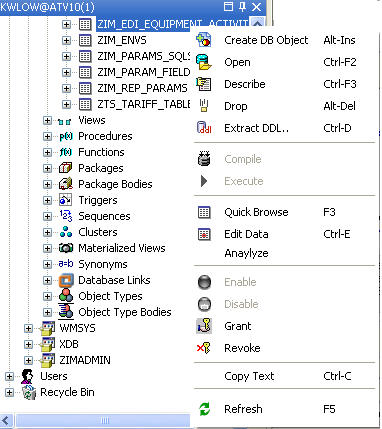This screenshot has height=429, width=382.
Task: Click the Functions f(x) icon
Action: (x=66, y=152)
